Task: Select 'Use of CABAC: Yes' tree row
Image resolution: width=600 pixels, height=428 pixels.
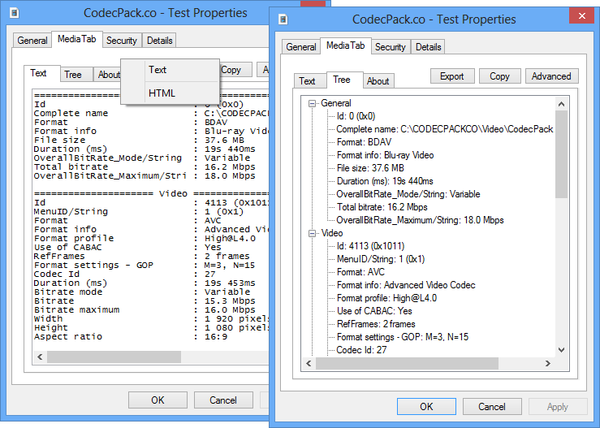Action: pyautogui.click(x=374, y=311)
